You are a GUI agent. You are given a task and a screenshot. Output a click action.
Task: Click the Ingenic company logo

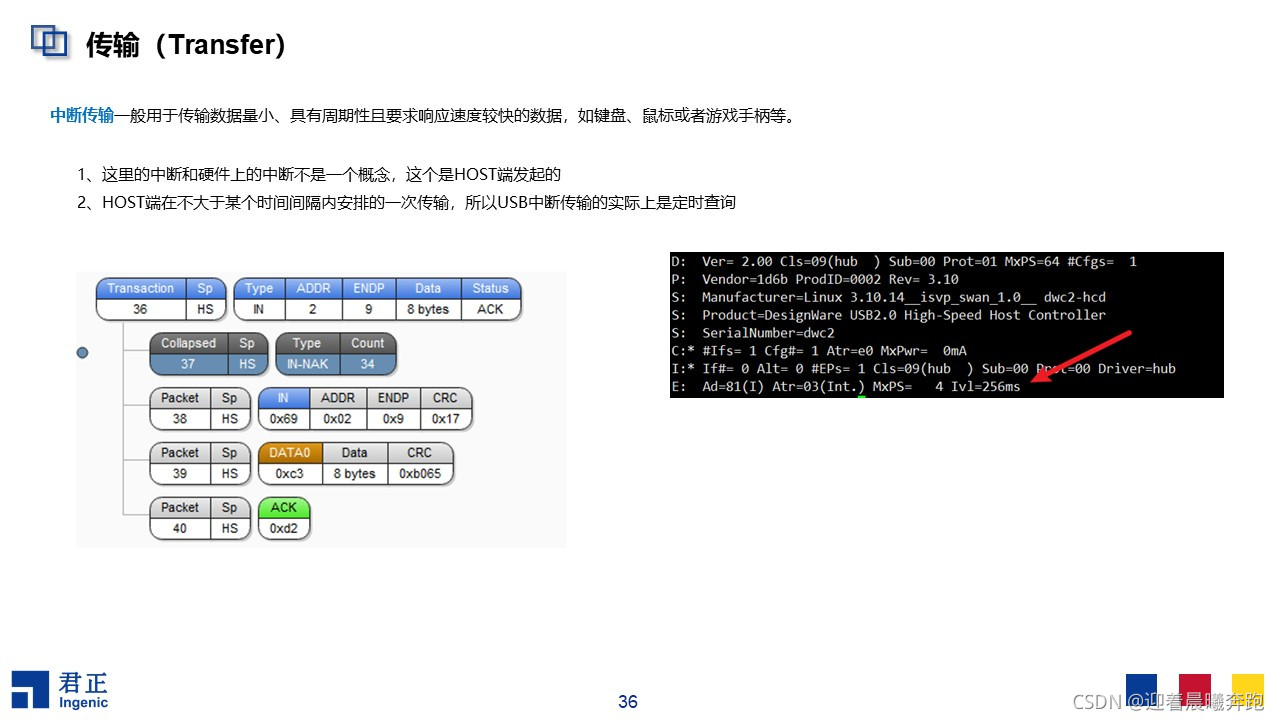tap(60, 690)
